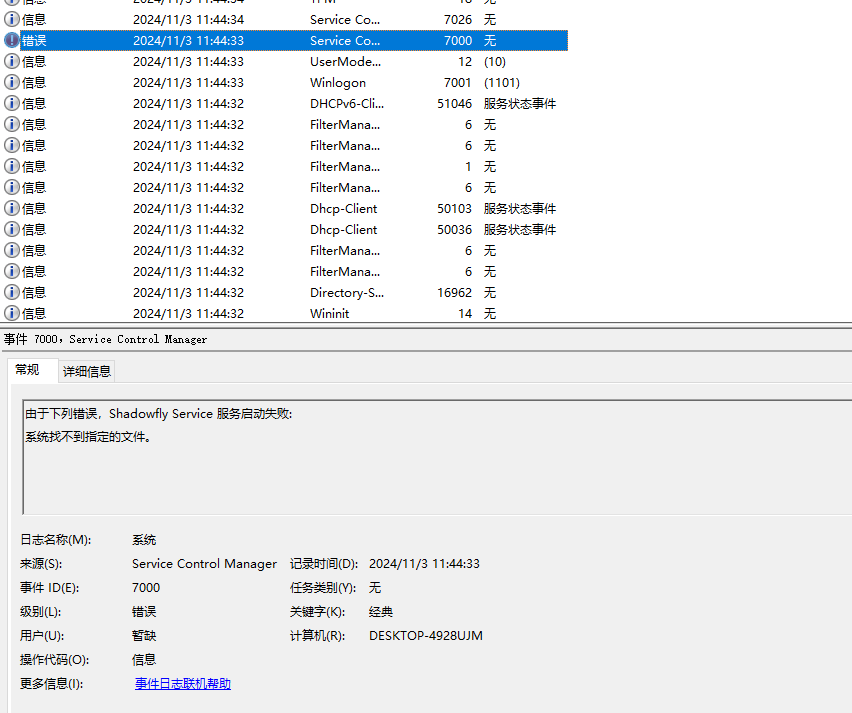Click the 系统 log name value
852x713 pixels.
pos(144,540)
